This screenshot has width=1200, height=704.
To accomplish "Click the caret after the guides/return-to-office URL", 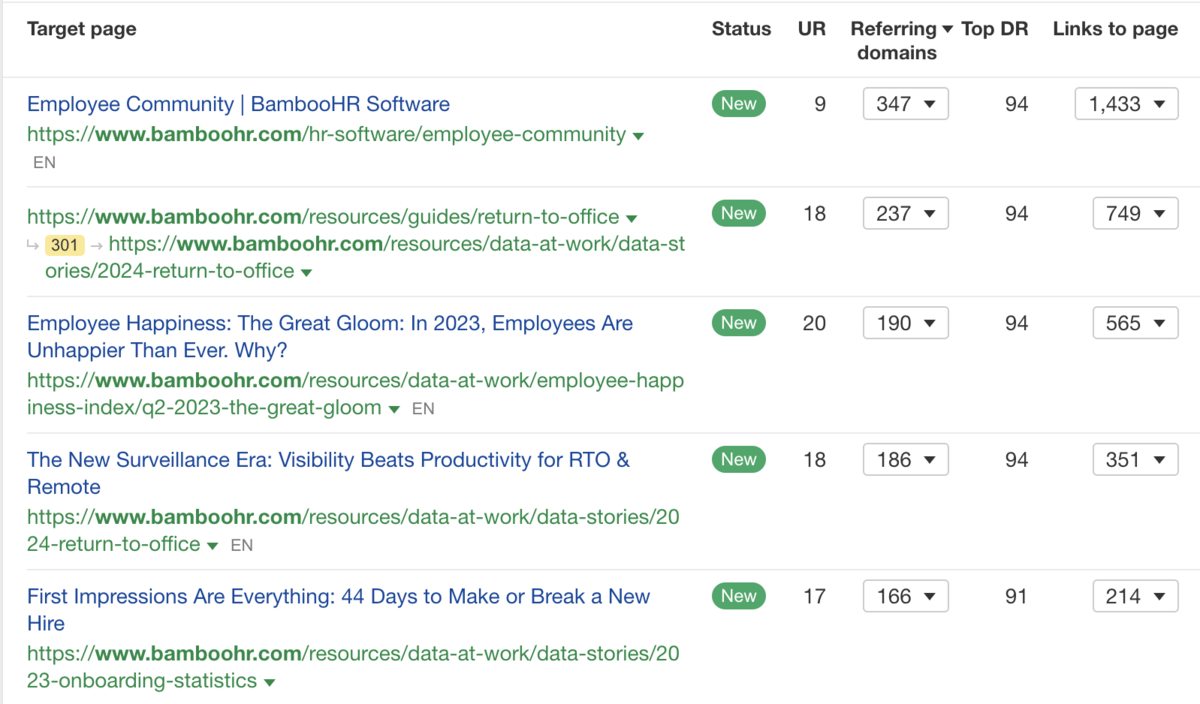I will point(630,219).
